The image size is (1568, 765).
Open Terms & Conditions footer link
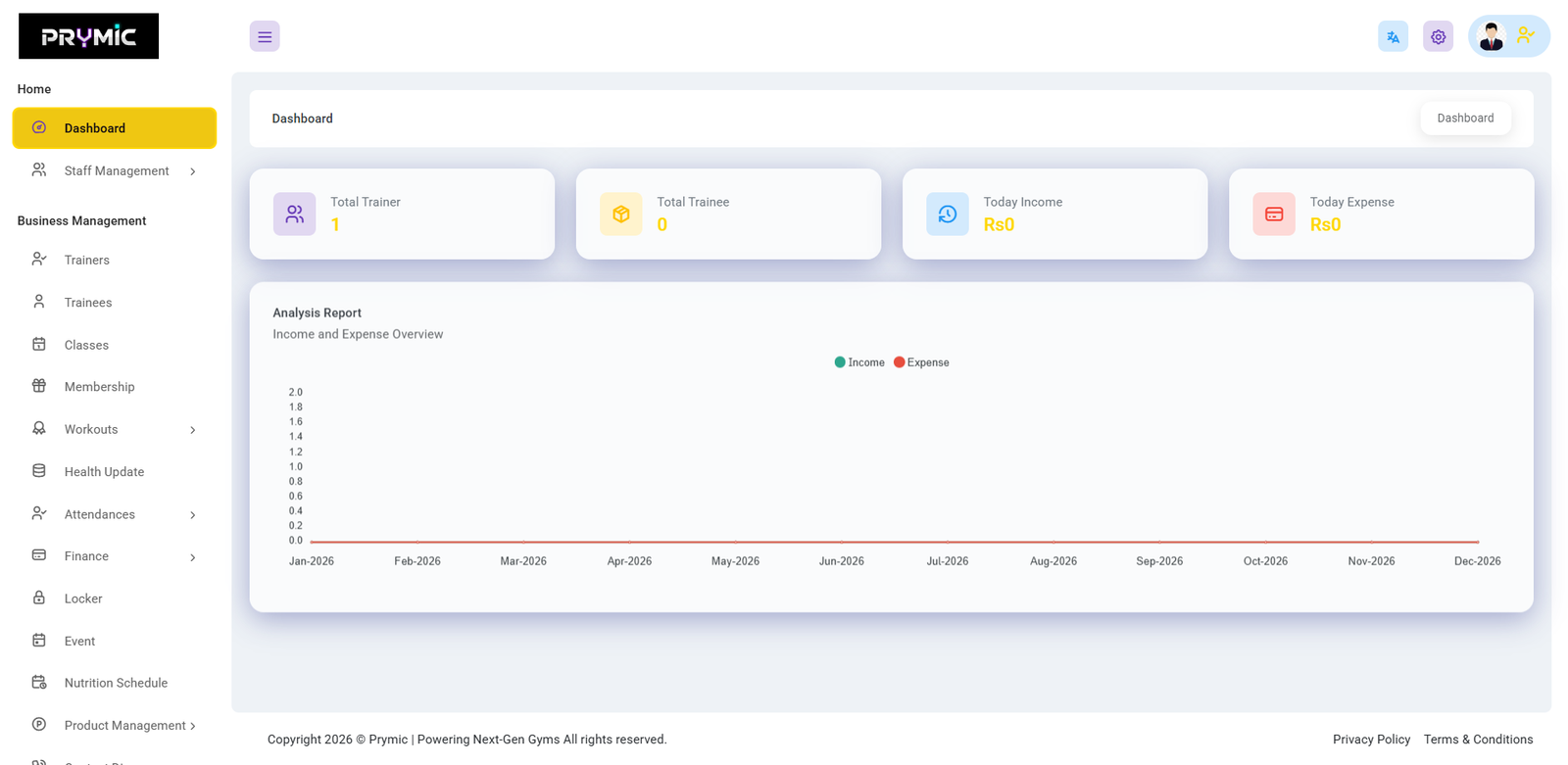tap(1478, 740)
